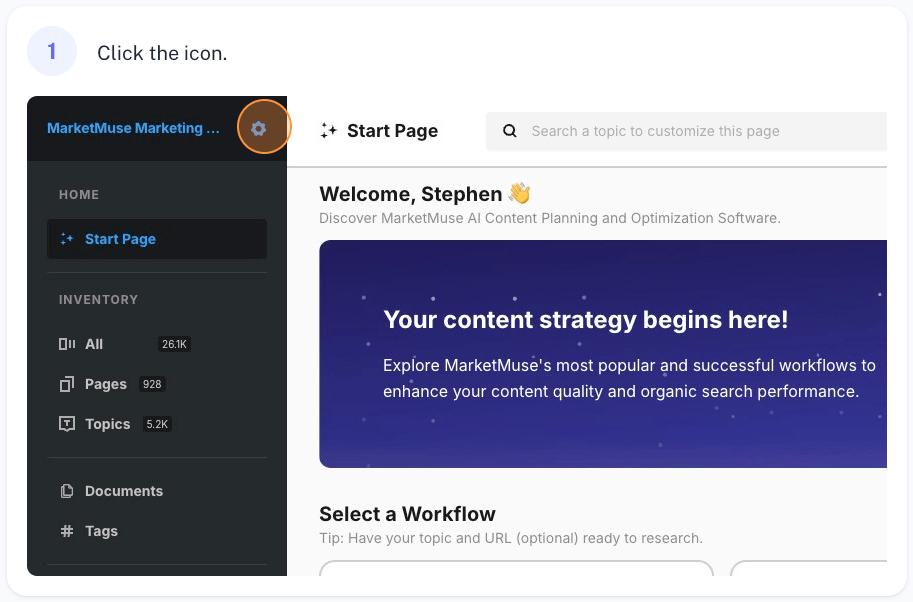913x602 pixels.
Task: Select Start Page in sidebar
Action: [x=157, y=239]
